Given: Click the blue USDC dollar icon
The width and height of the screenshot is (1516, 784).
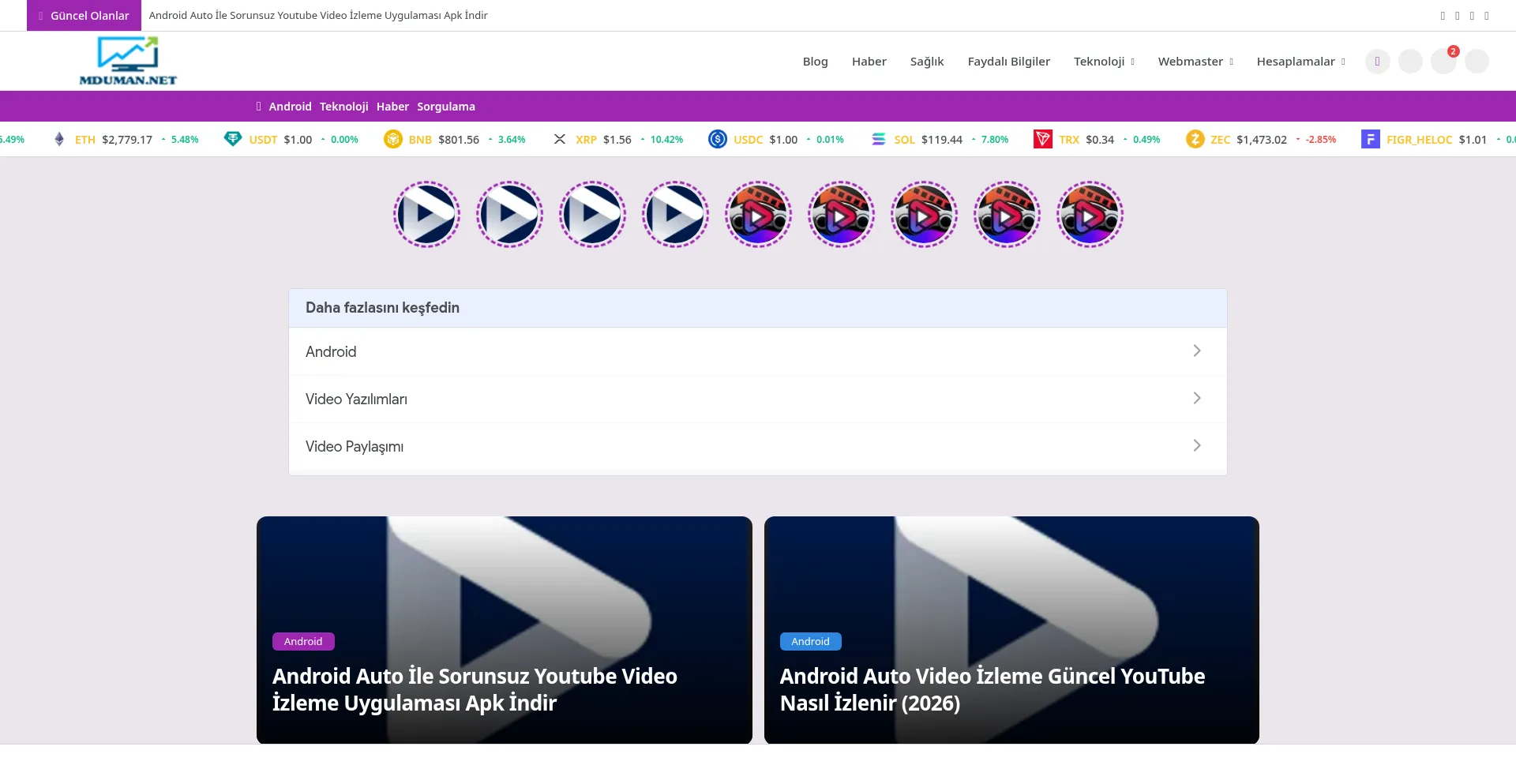Looking at the screenshot, I should [718, 139].
